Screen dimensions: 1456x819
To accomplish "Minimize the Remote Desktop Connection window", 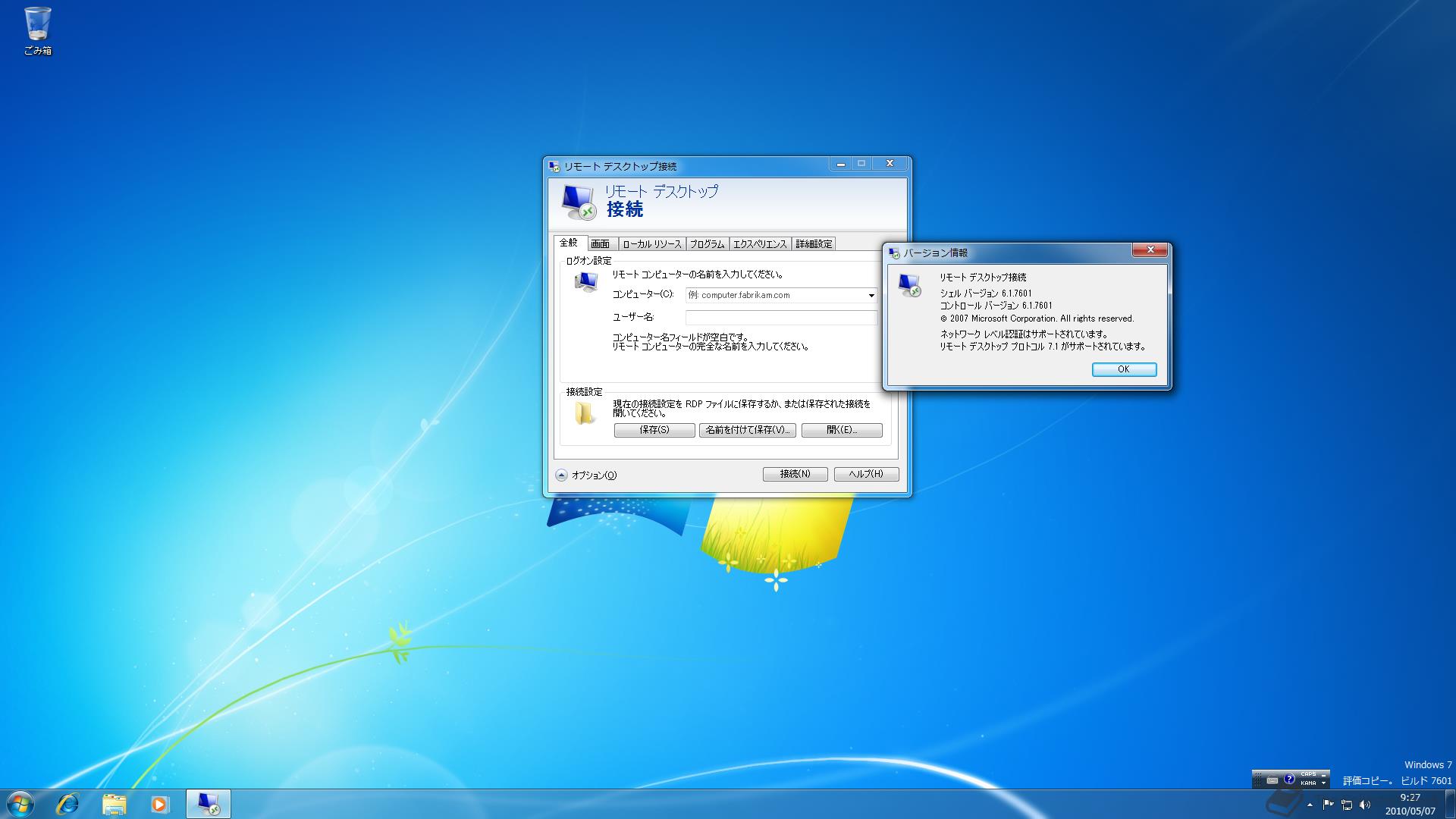I will [x=840, y=164].
